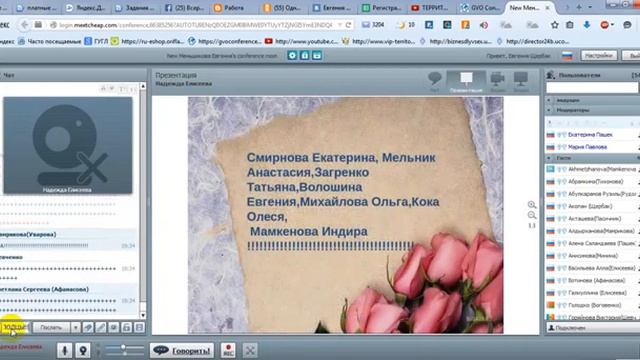This screenshot has width=640, height=360.
Task: Click the lock icon in chat toolbar
Action: point(127,327)
